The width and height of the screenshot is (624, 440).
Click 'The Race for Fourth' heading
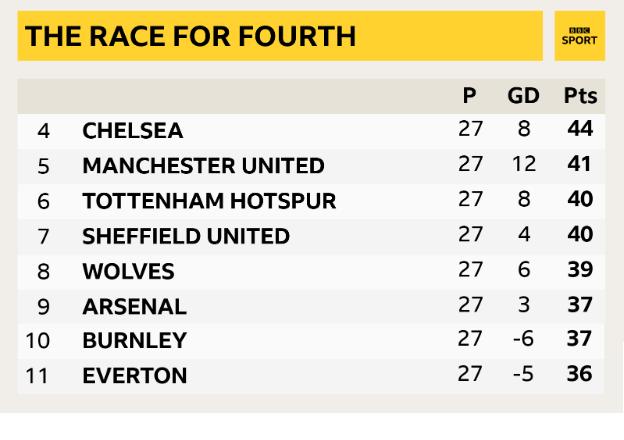click(x=190, y=37)
